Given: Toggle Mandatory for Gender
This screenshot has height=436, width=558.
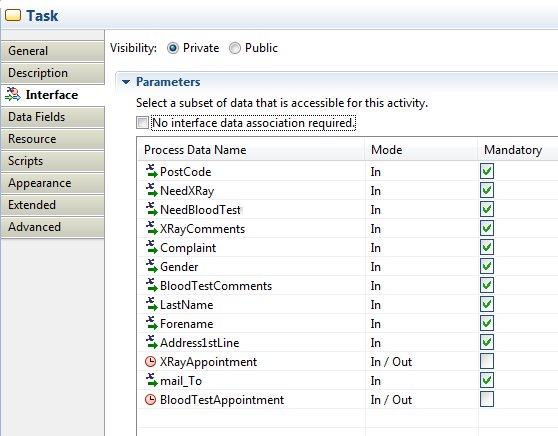Looking at the screenshot, I should point(487,266).
